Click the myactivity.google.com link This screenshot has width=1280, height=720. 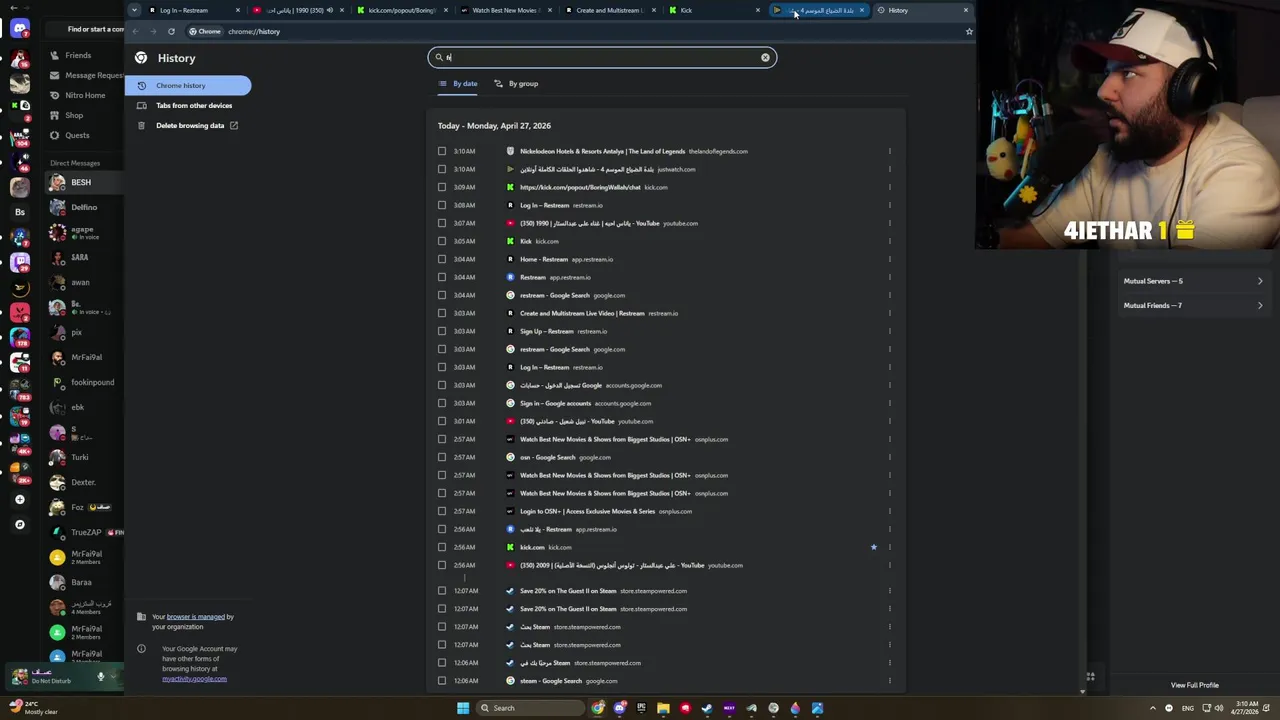[x=194, y=679]
